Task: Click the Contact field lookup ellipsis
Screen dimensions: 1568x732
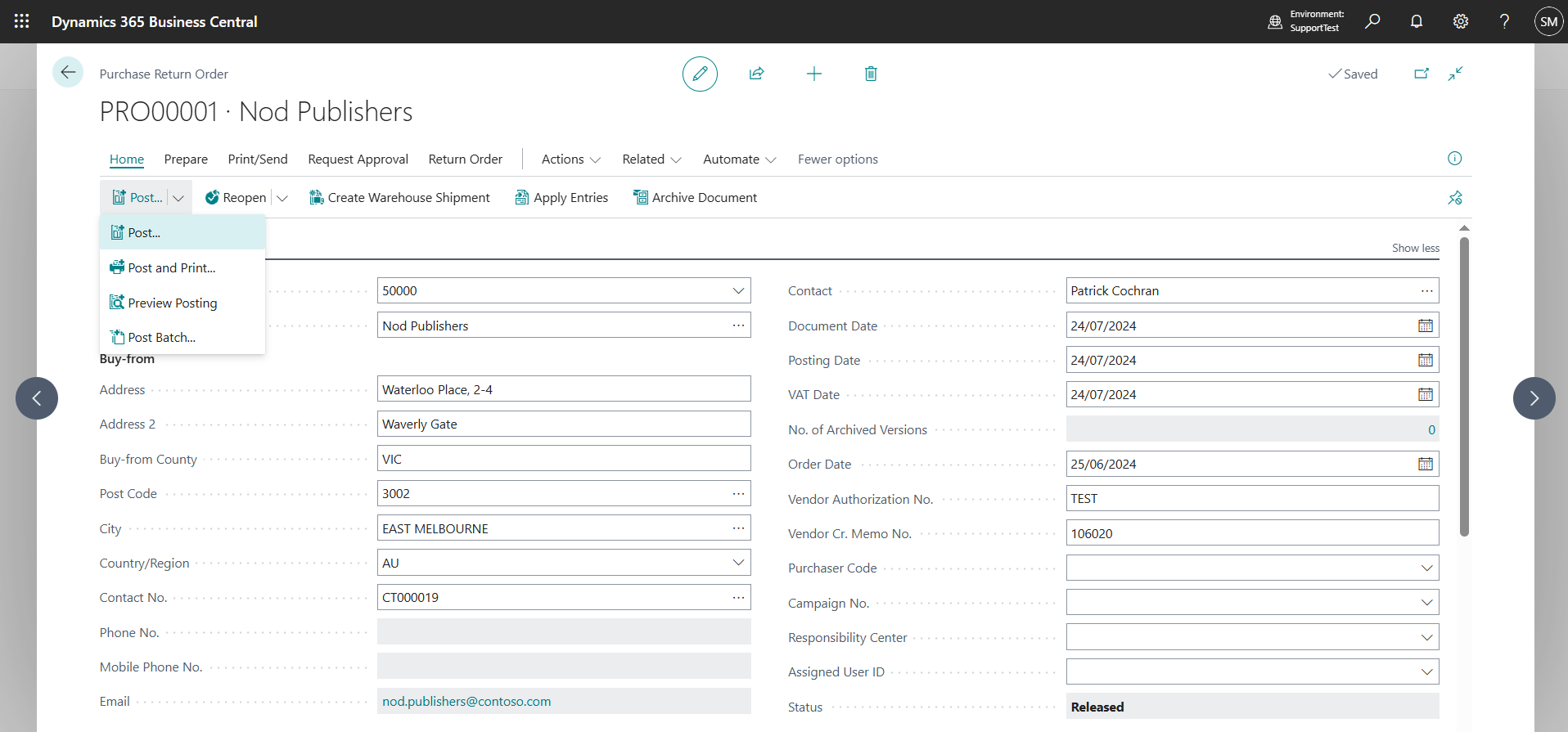Action: pos(1427,290)
